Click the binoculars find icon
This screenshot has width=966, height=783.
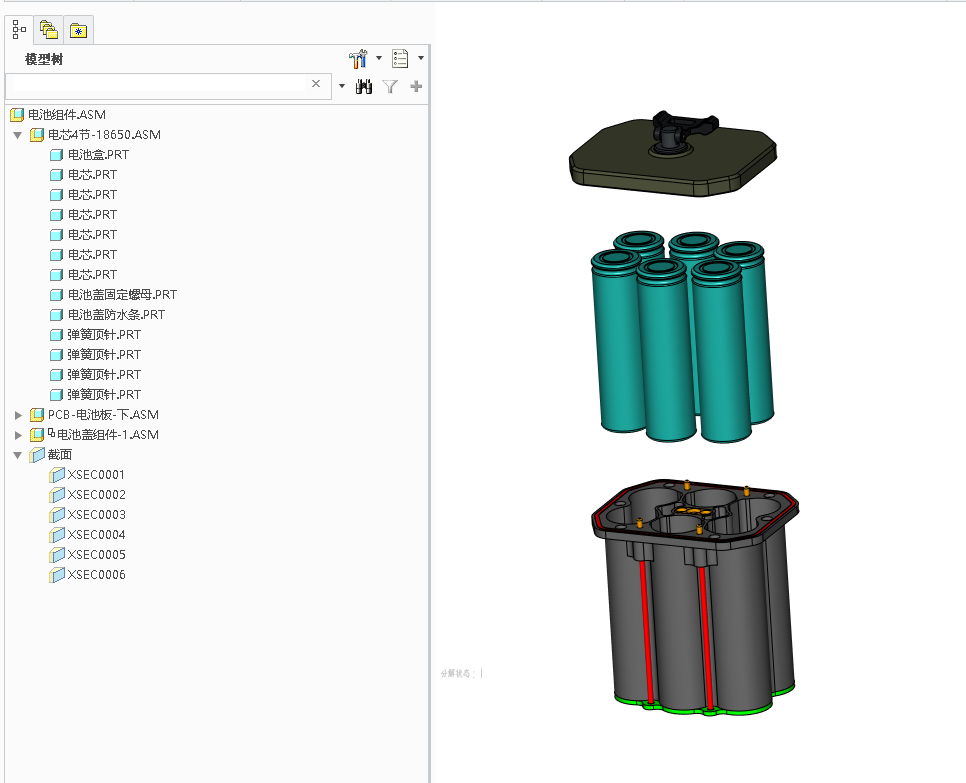click(x=363, y=86)
